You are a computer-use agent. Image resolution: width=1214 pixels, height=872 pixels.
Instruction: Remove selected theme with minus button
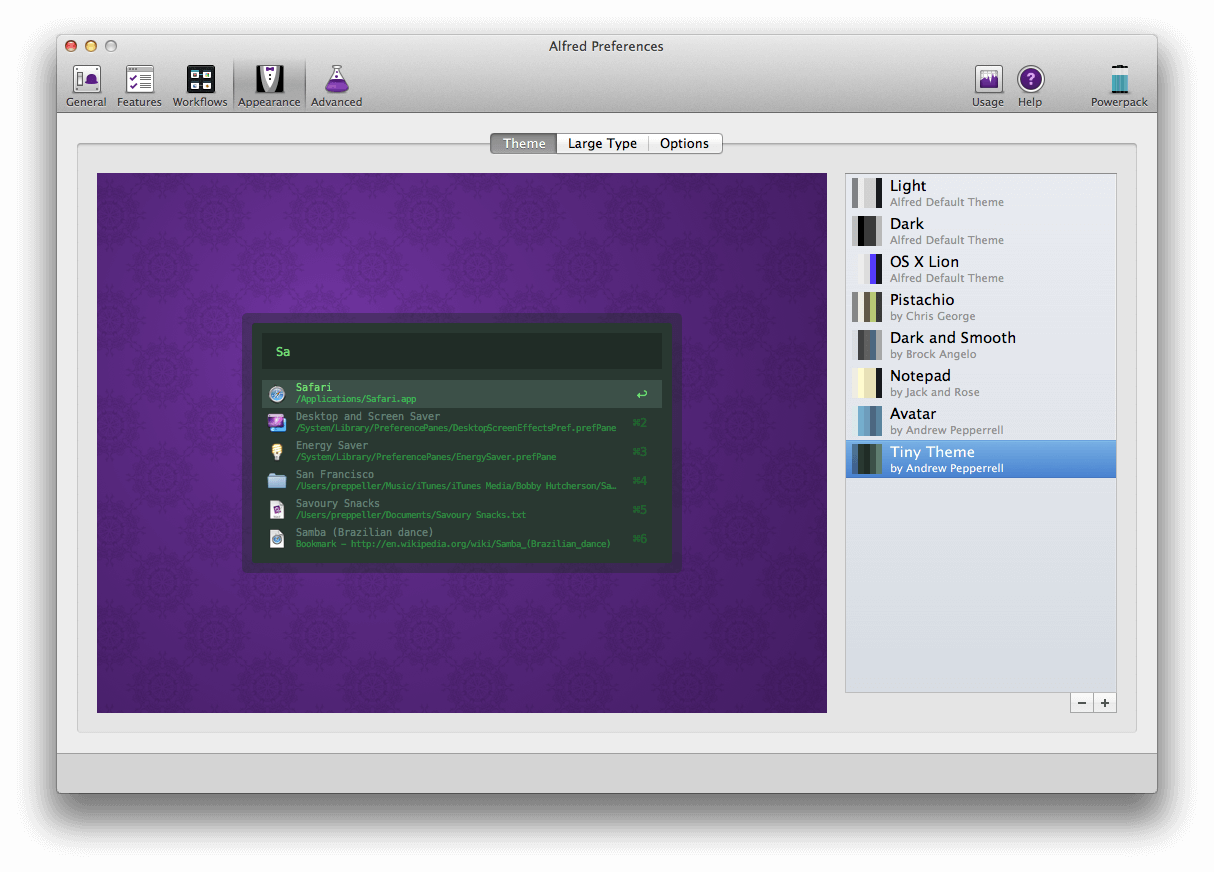click(1081, 702)
